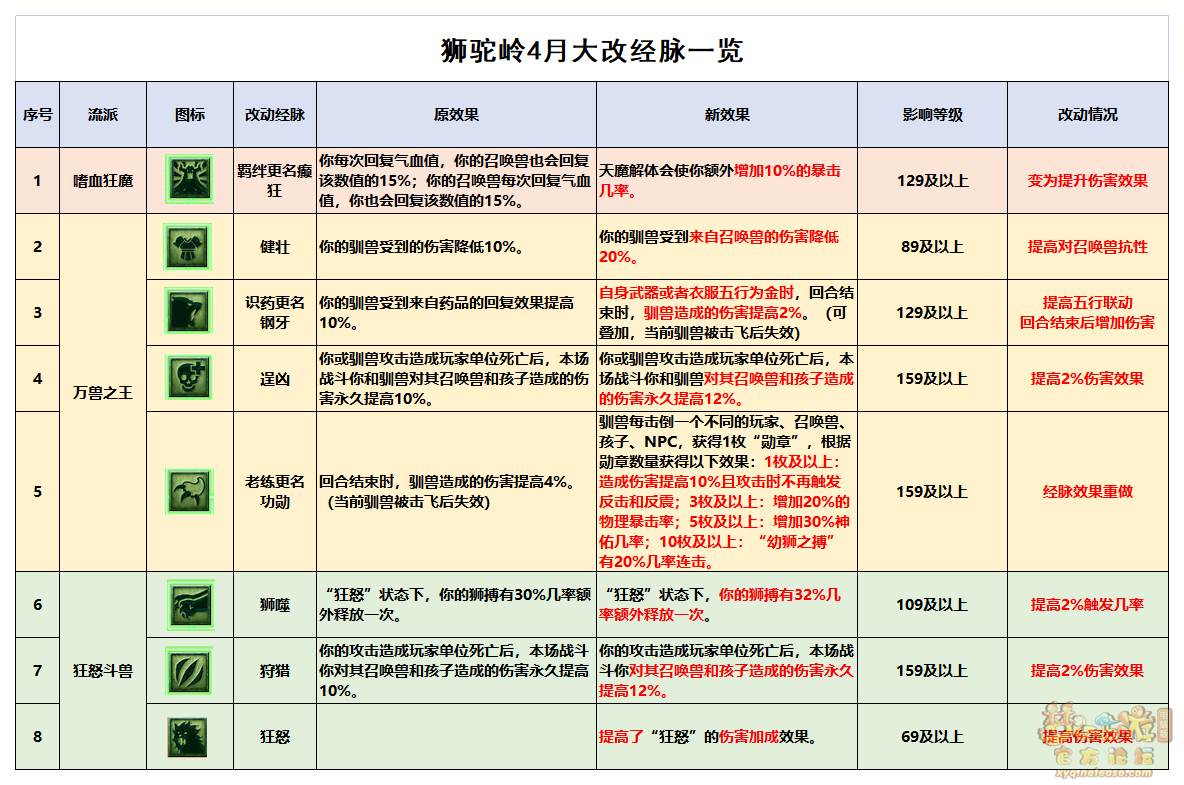Click the 109及以上 level cell

click(x=933, y=605)
